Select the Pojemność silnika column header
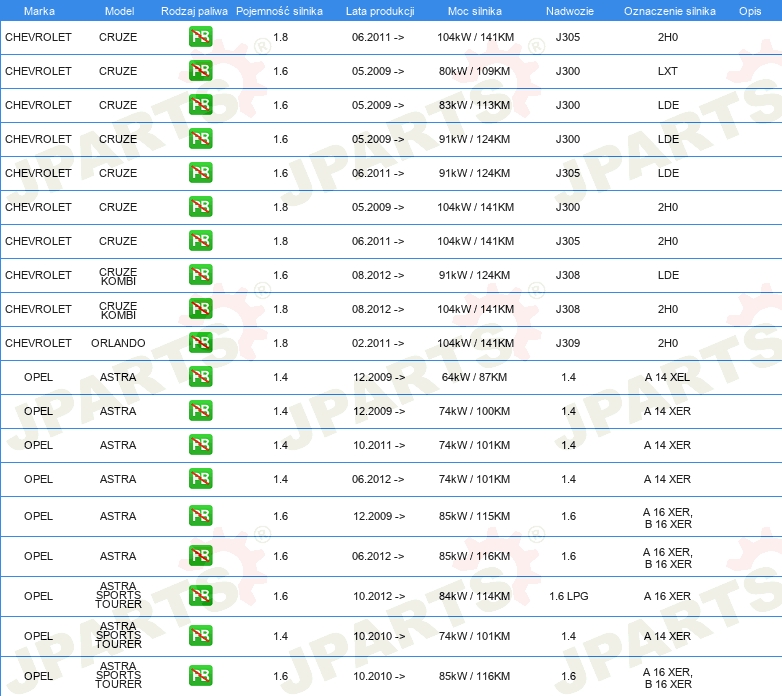The width and height of the screenshot is (782, 696). pos(279,11)
